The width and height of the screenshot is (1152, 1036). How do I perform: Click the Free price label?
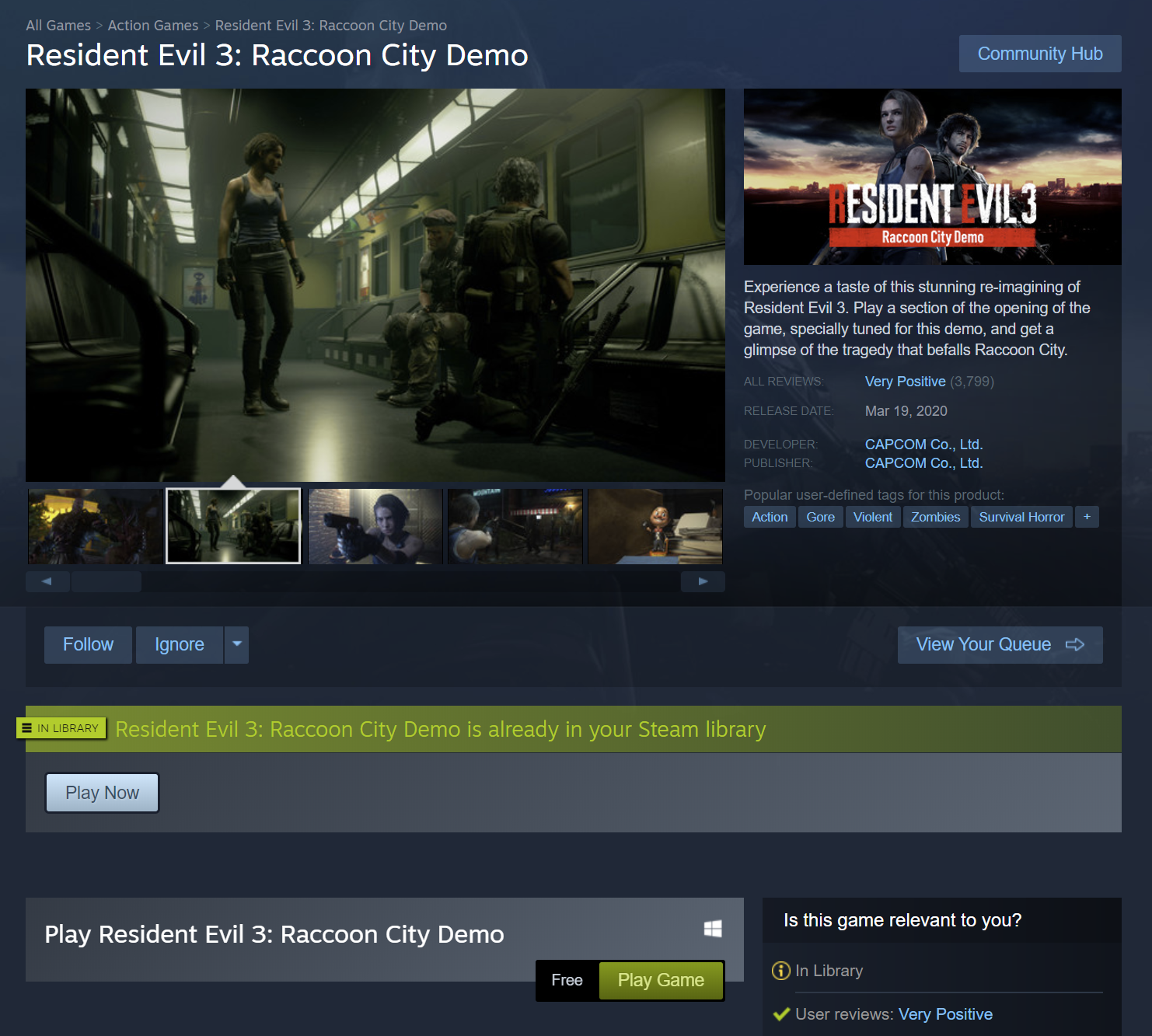567,981
